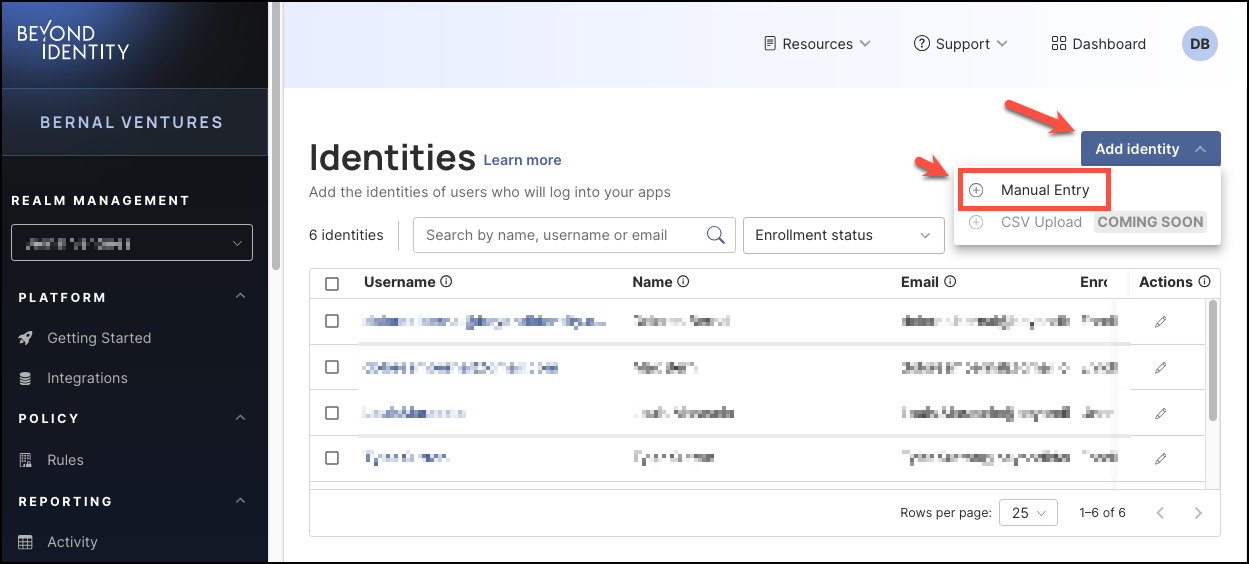Viewport: 1249px width, 564px height.
Task: Change rows per page dropdown 25
Action: point(1028,513)
